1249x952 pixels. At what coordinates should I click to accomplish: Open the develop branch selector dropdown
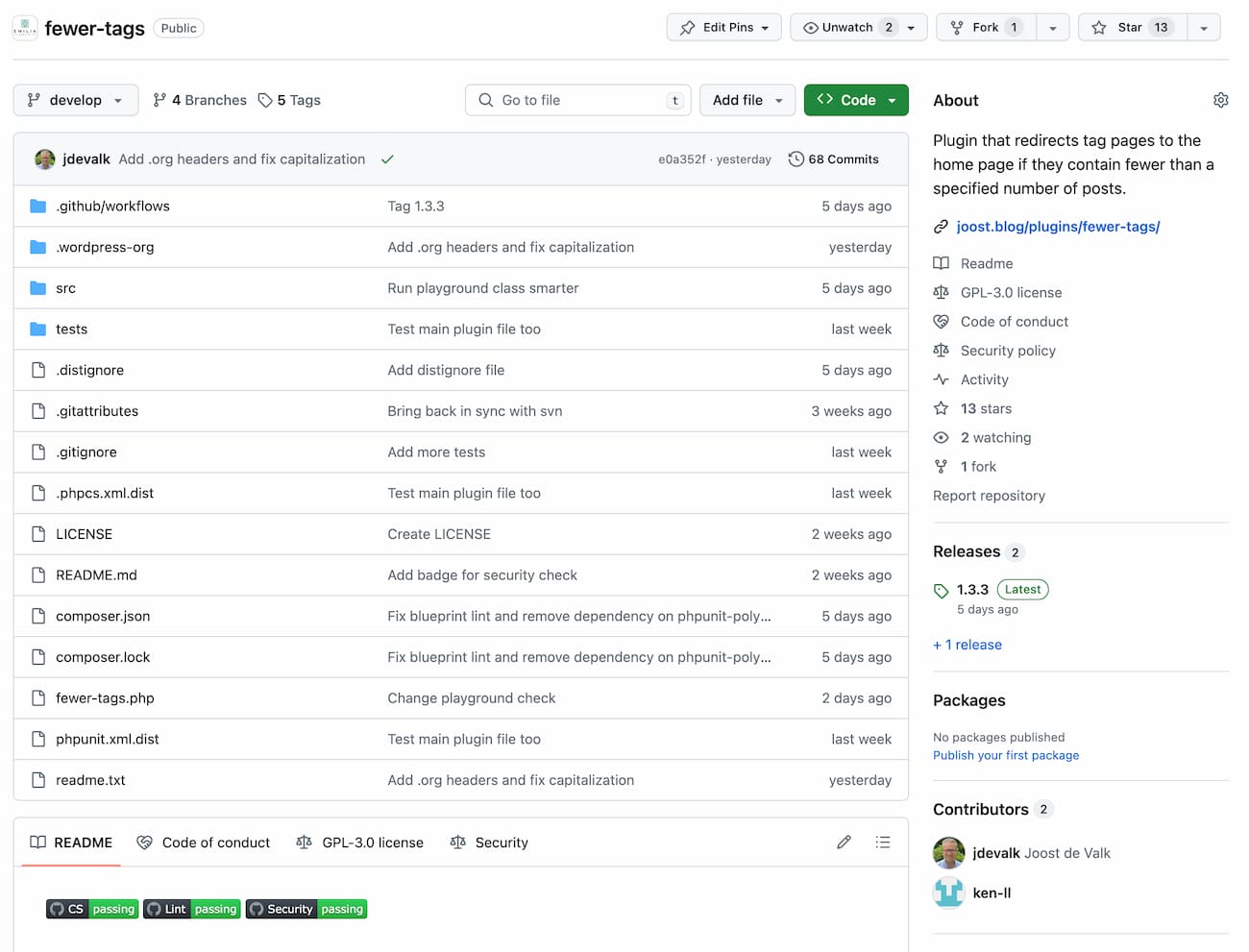pos(75,99)
